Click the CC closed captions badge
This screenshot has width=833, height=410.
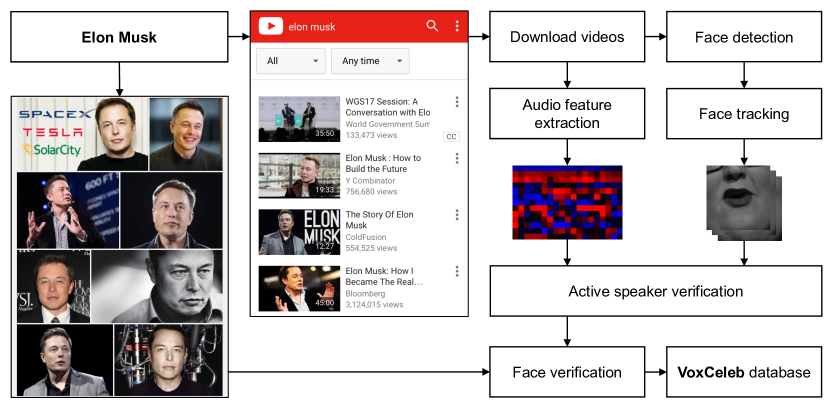point(451,136)
